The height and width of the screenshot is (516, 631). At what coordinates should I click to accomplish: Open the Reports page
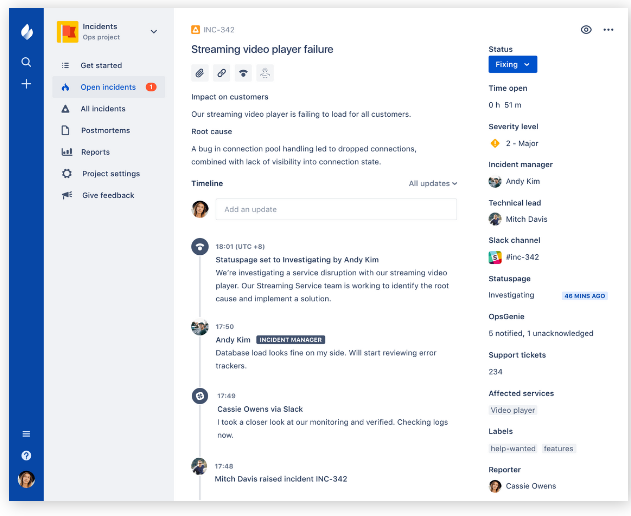tap(108, 152)
